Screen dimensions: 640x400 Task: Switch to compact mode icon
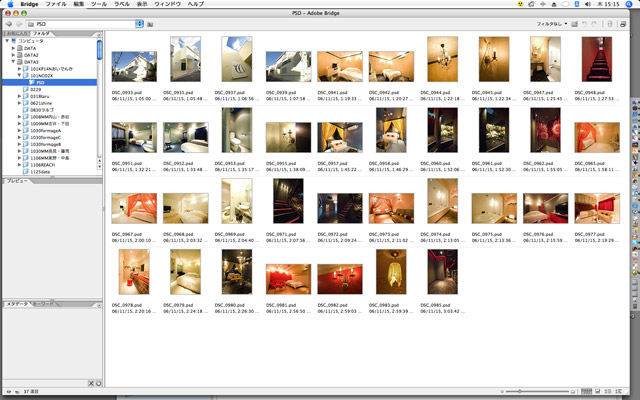pos(623,24)
